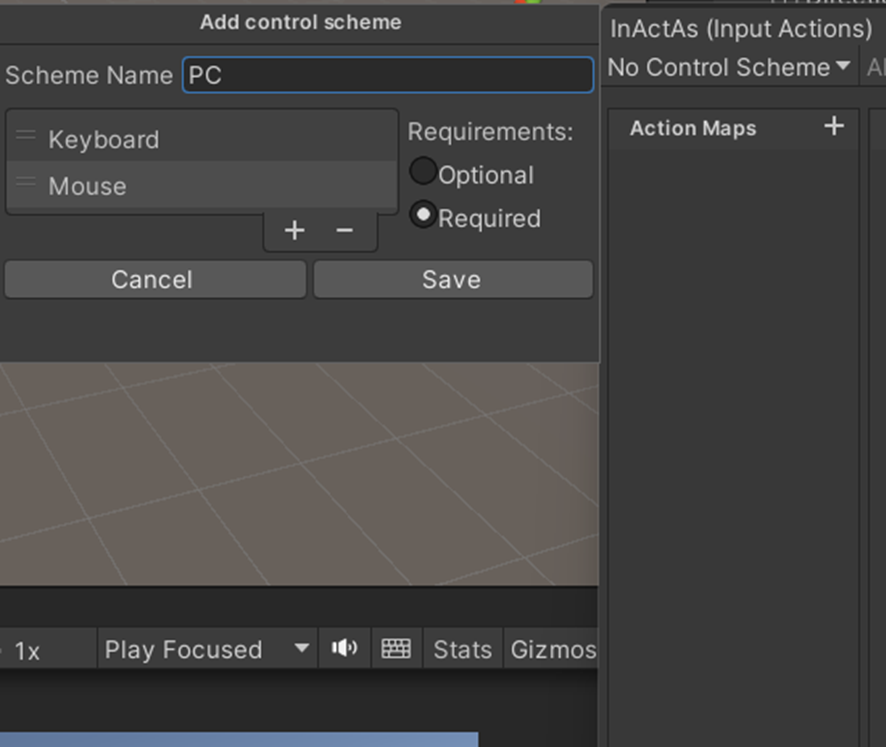886x747 pixels.
Task: Select the Optional requirement radio button
Action: click(x=423, y=171)
